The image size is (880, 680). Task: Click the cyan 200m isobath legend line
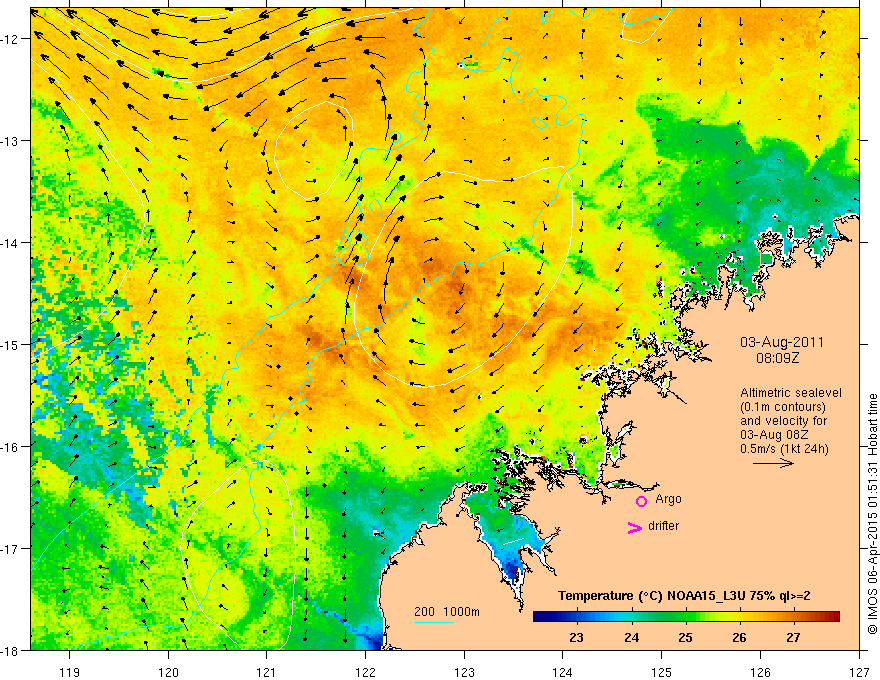[x=433, y=622]
